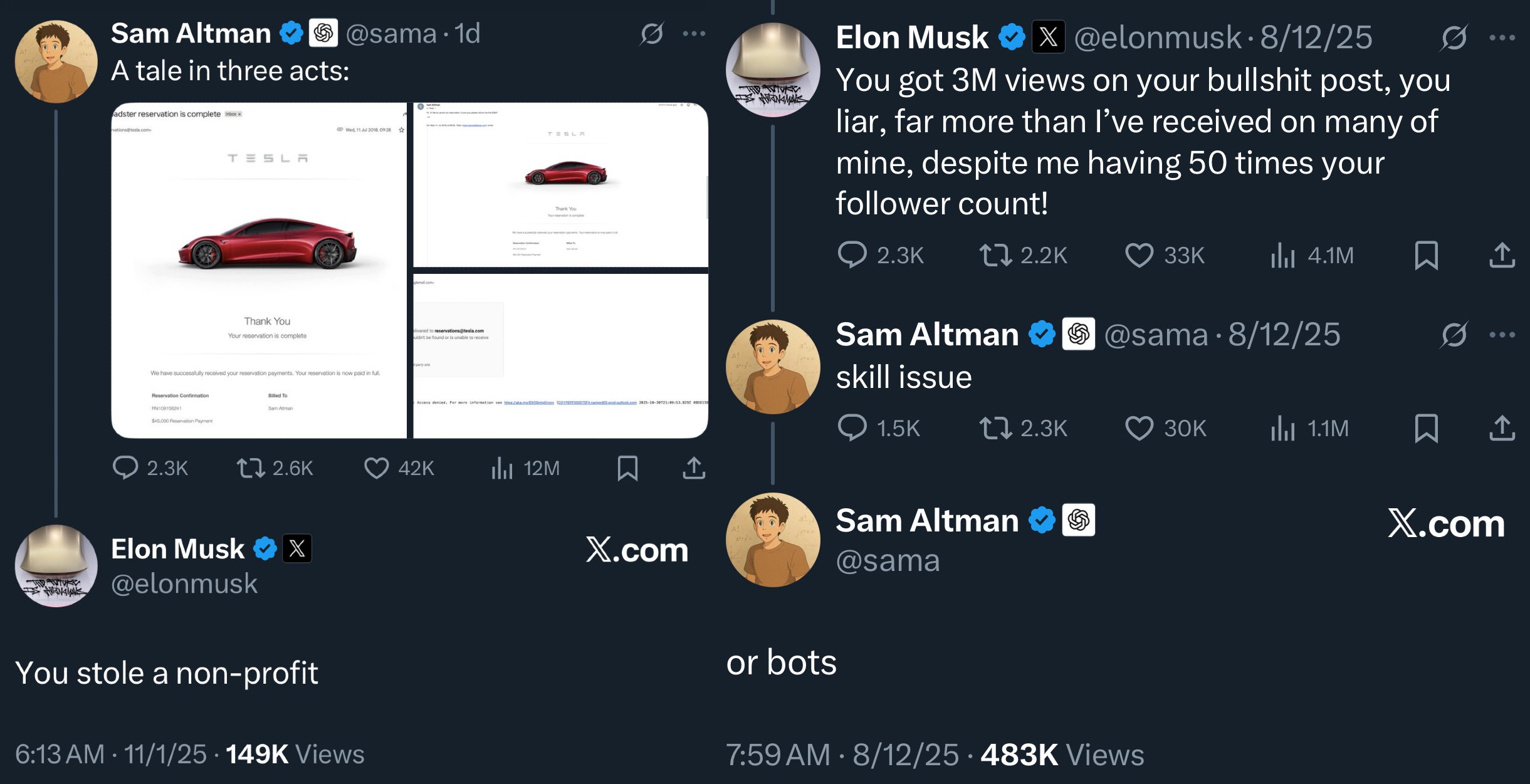Image resolution: width=1530 pixels, height=784 pixels.
Task: Open more options on the "A tale" post
Action: 694,34
